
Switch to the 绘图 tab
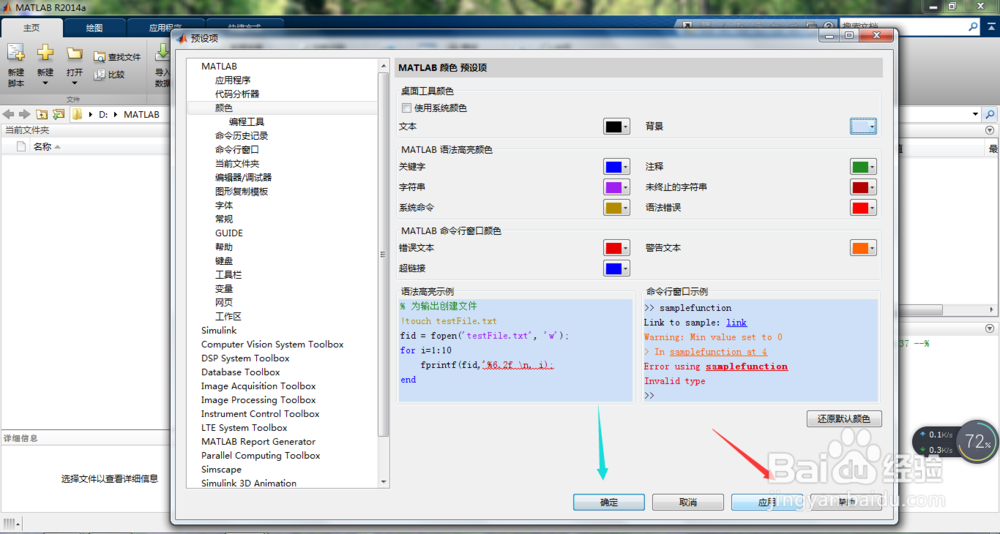click(x=94, y=27)
